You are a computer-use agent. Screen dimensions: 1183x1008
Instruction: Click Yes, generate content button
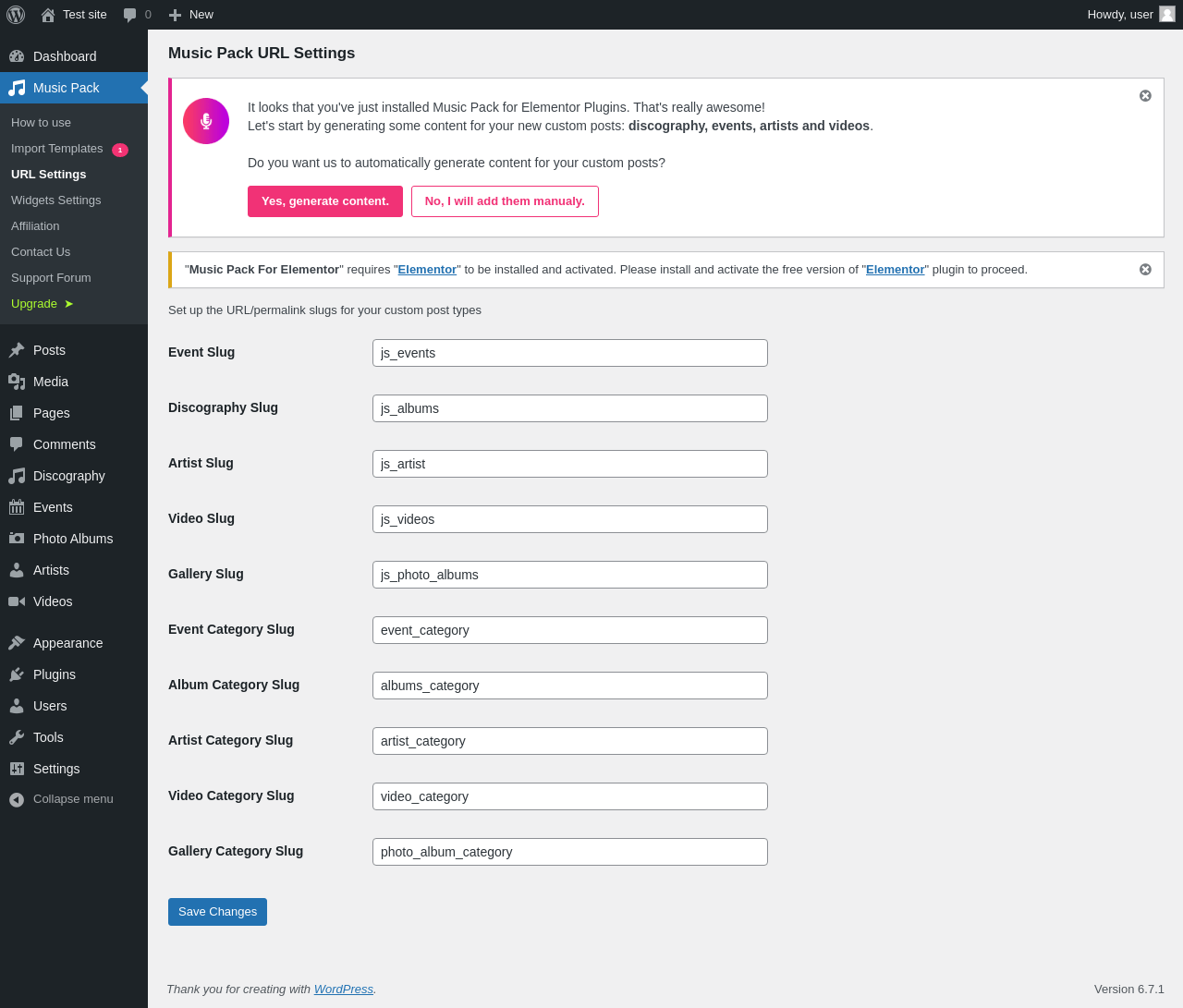tap(325, 201)
